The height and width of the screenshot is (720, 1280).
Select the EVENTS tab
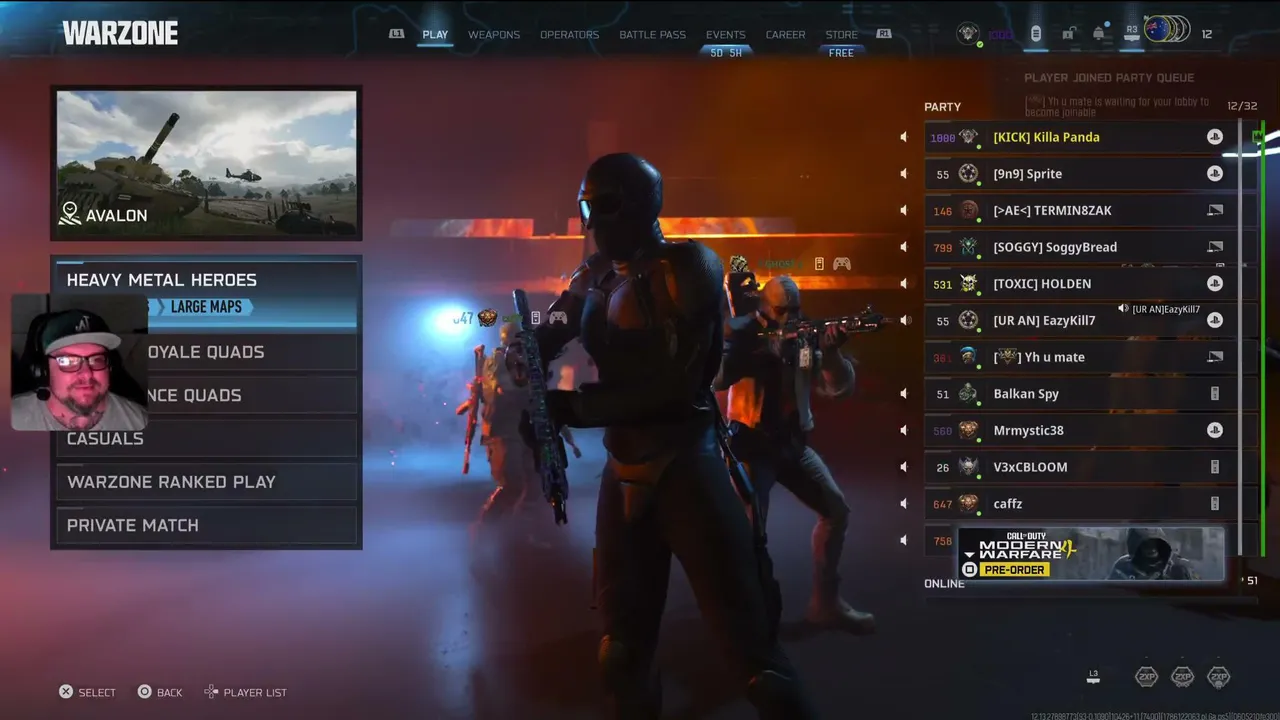pyautogui.click(x=726, y=35)
